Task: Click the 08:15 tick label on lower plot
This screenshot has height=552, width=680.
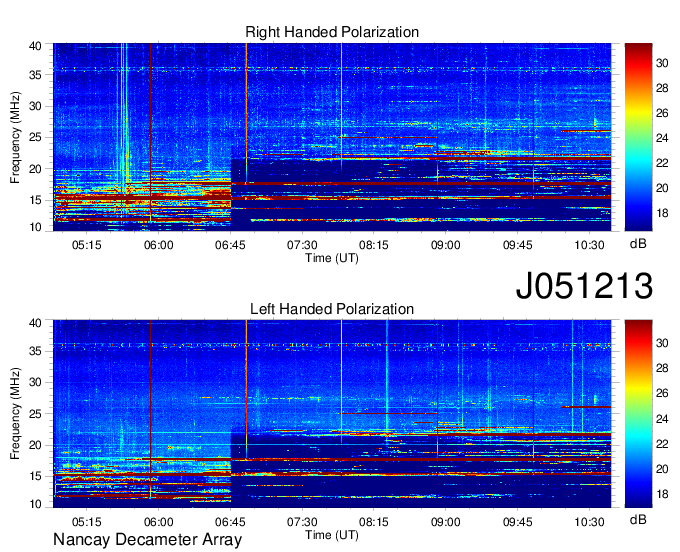Action: 374,522
